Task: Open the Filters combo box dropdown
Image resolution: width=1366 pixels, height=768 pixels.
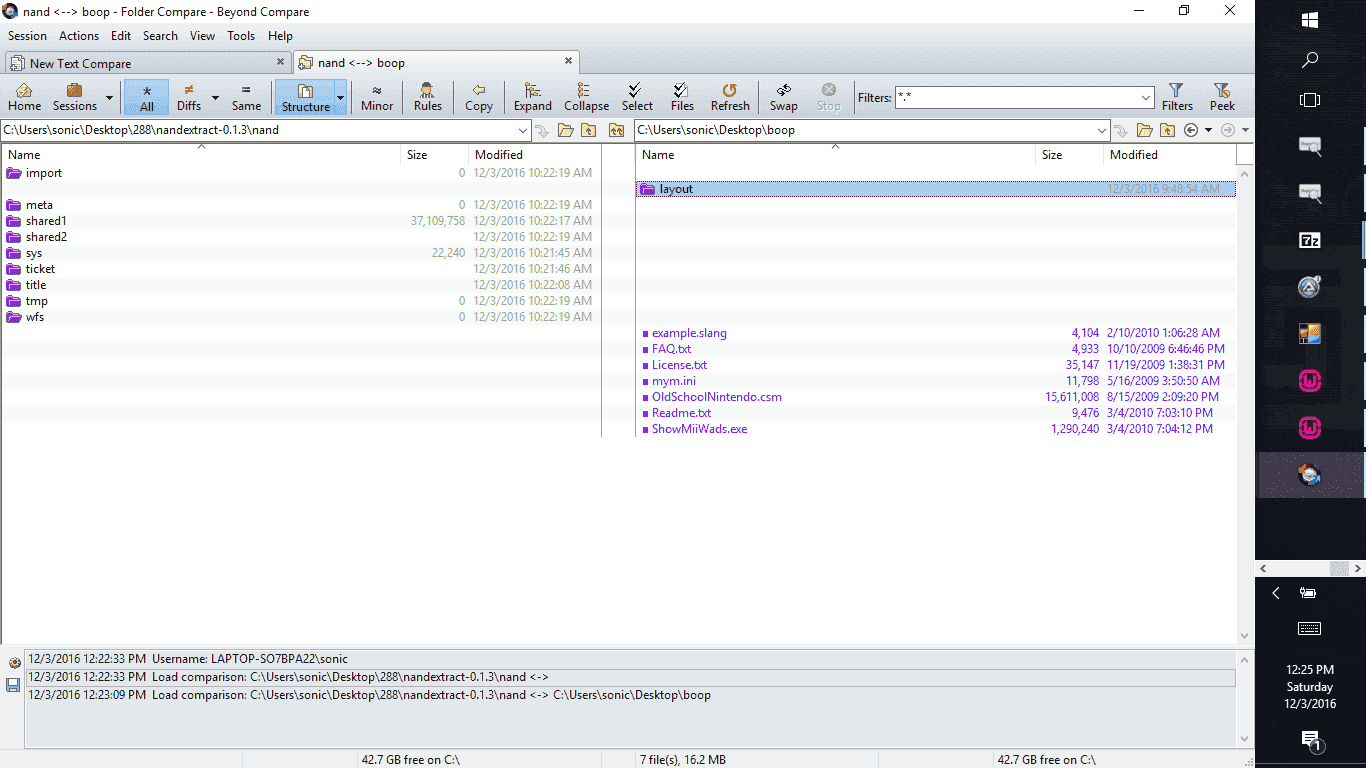Action: (x=1146, y=98)
